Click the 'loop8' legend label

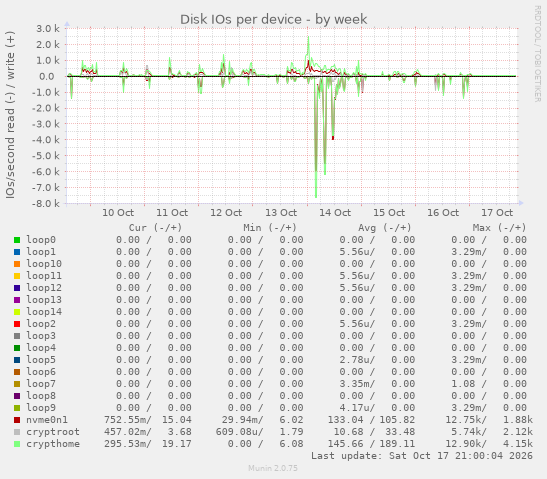pos(41,396)
